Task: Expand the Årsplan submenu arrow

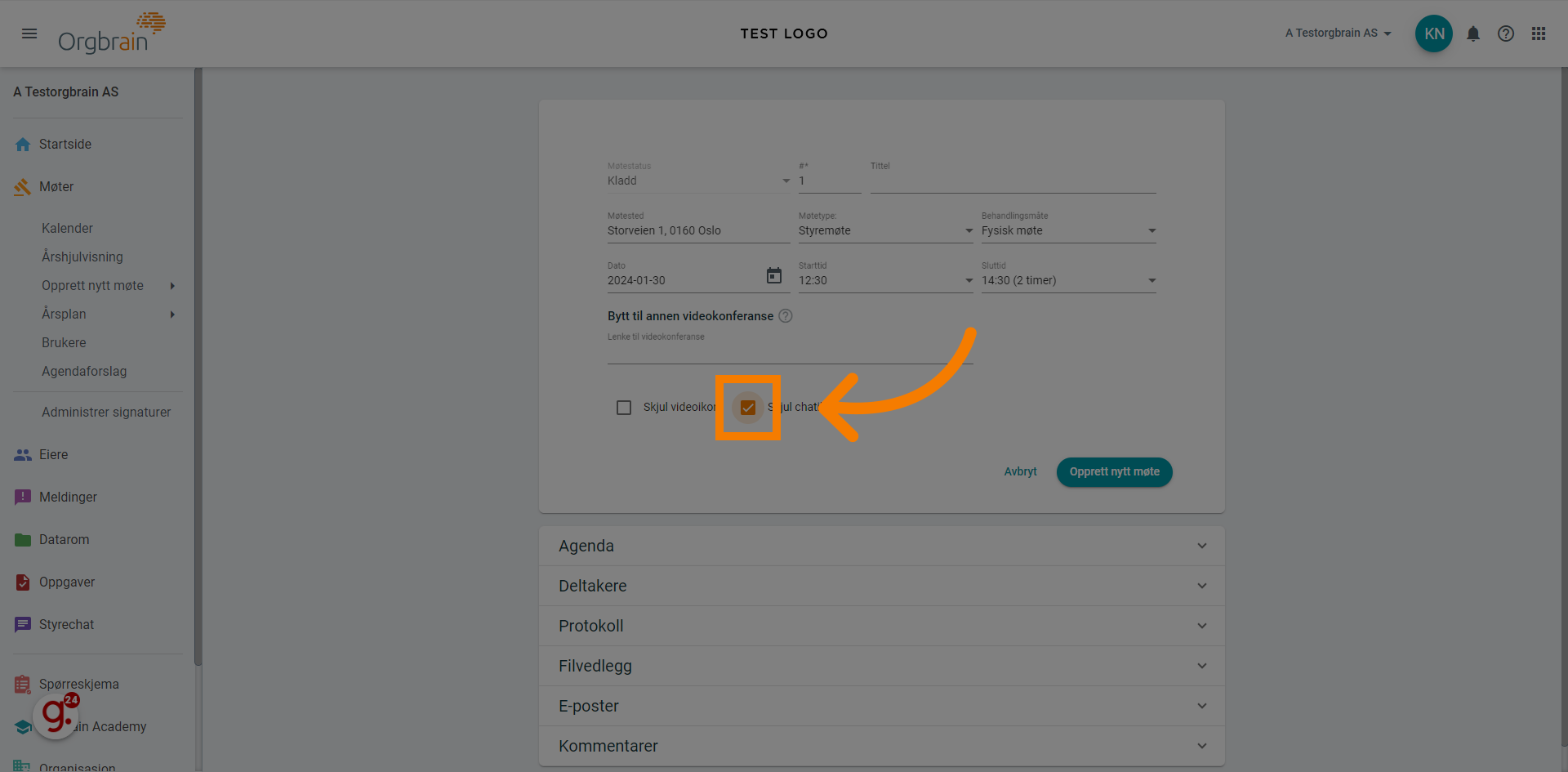Action: click(x=172, y=315)
